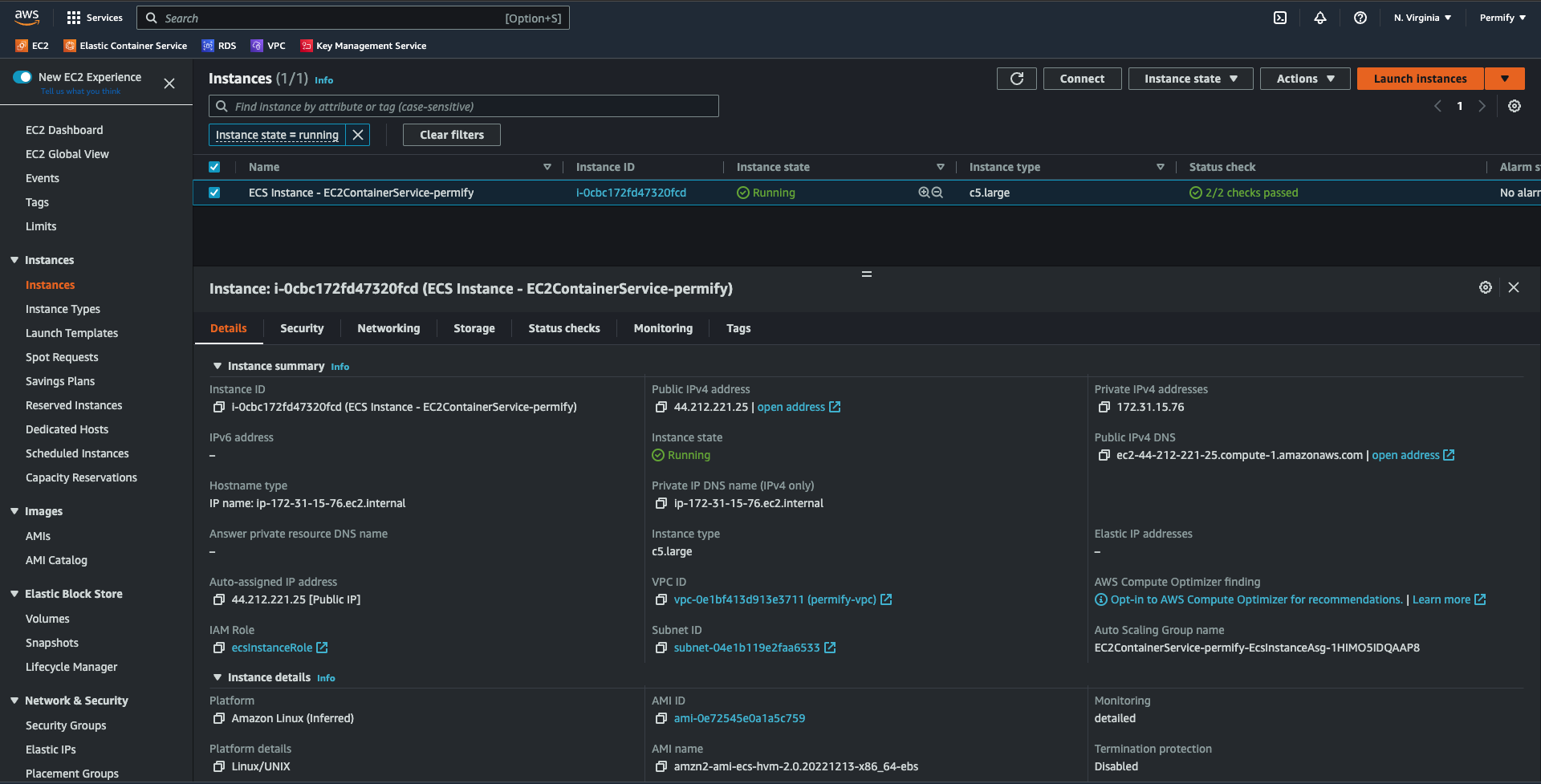Click the Clear filters button

pos(452,135)
